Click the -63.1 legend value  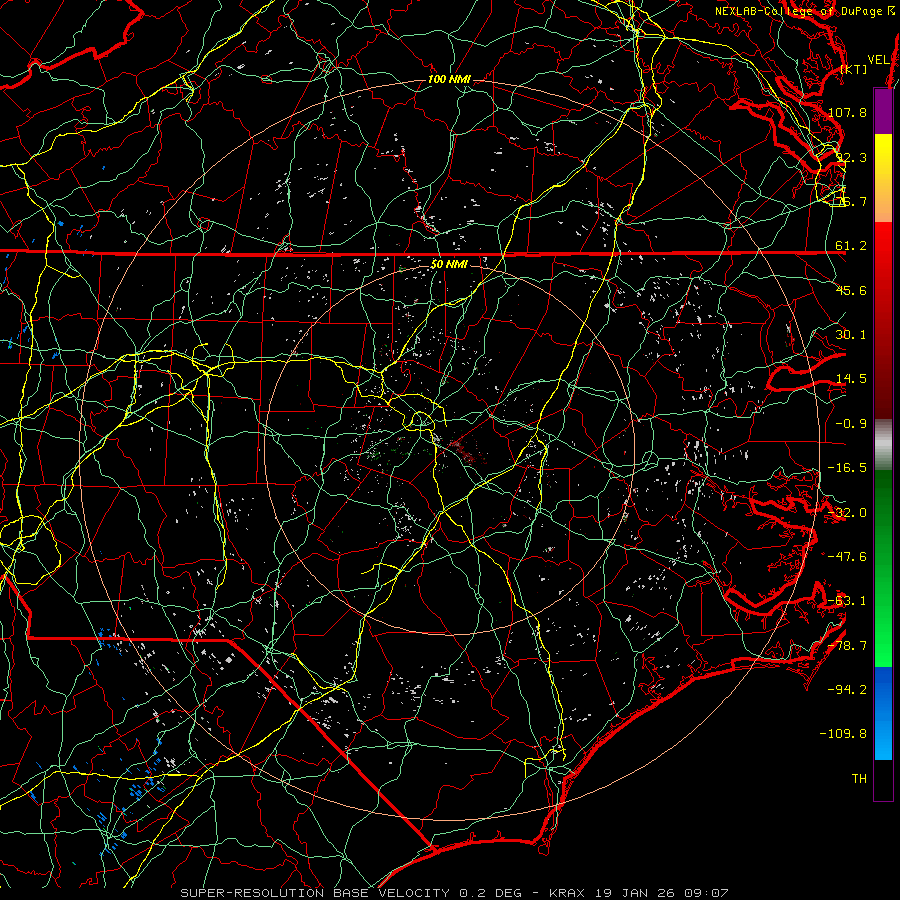(x=847, y=601)
